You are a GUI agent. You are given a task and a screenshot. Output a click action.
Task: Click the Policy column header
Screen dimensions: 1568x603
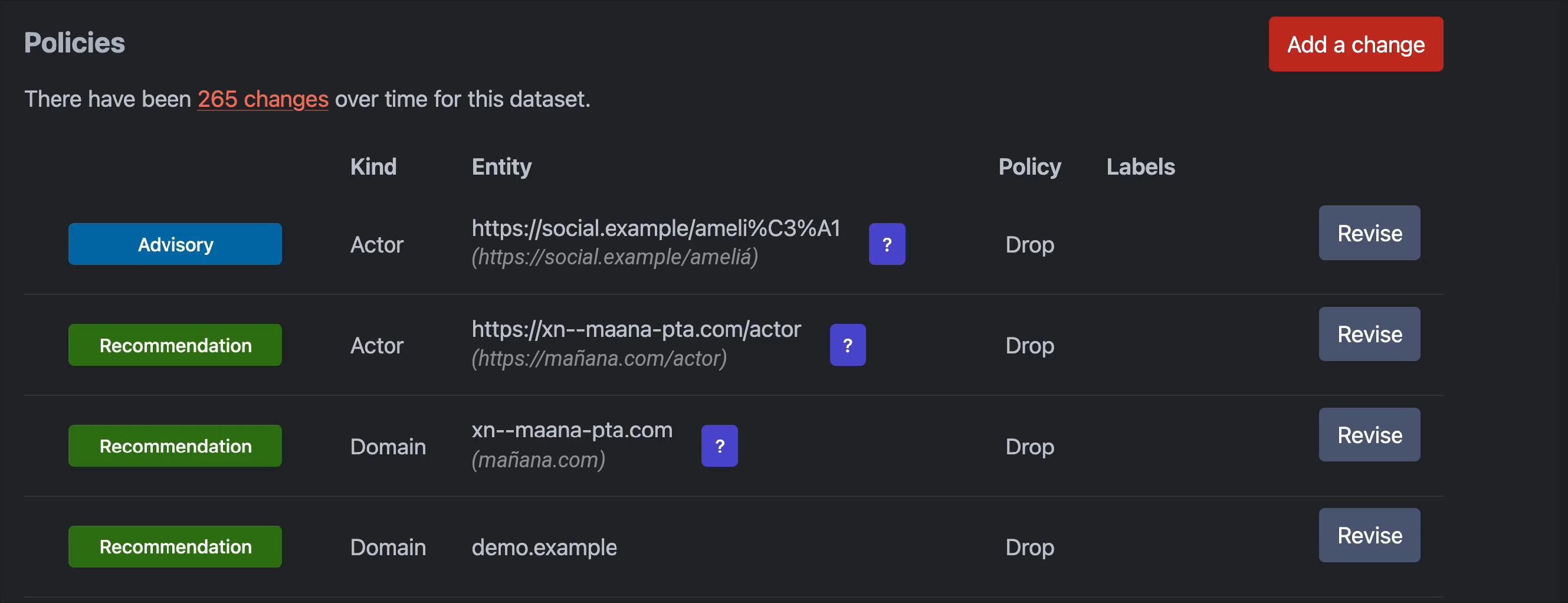pos(1029,166)
